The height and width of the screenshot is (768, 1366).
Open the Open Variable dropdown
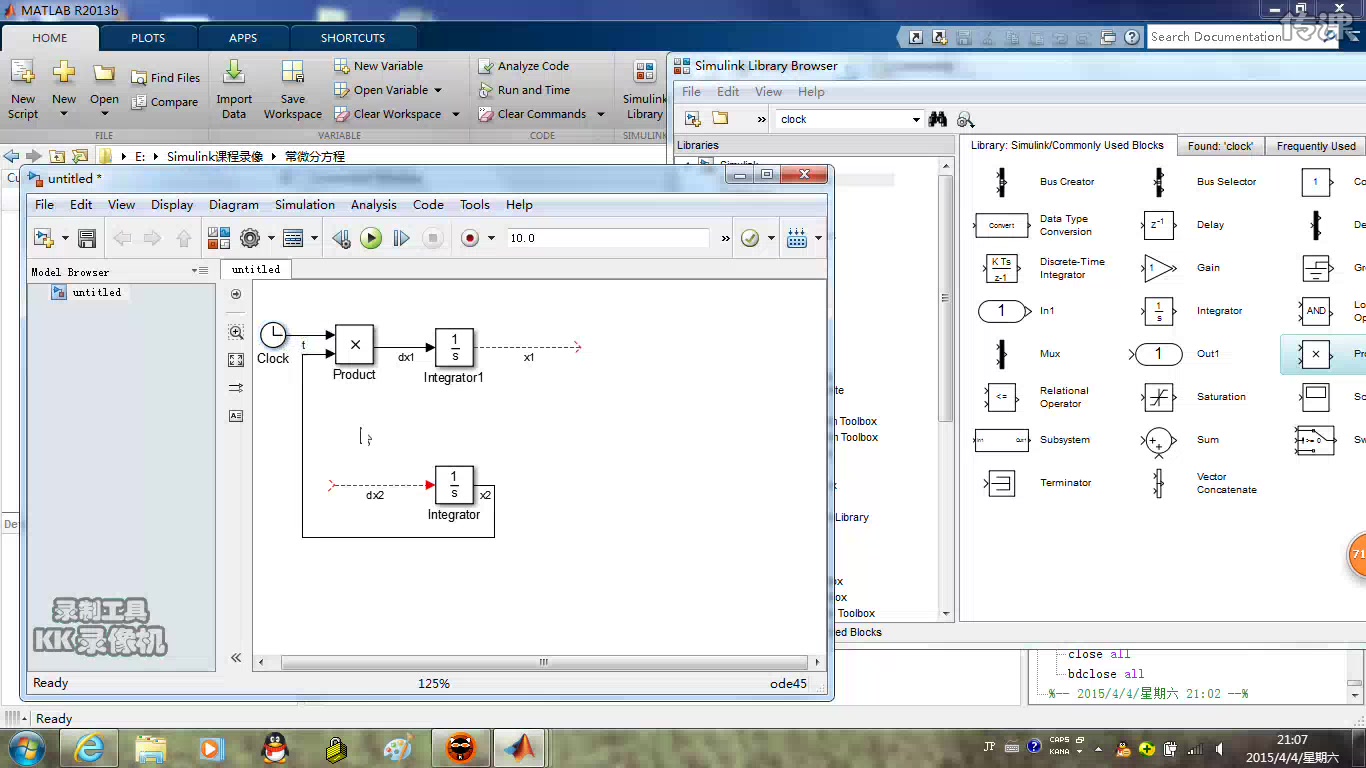point(388,90)
